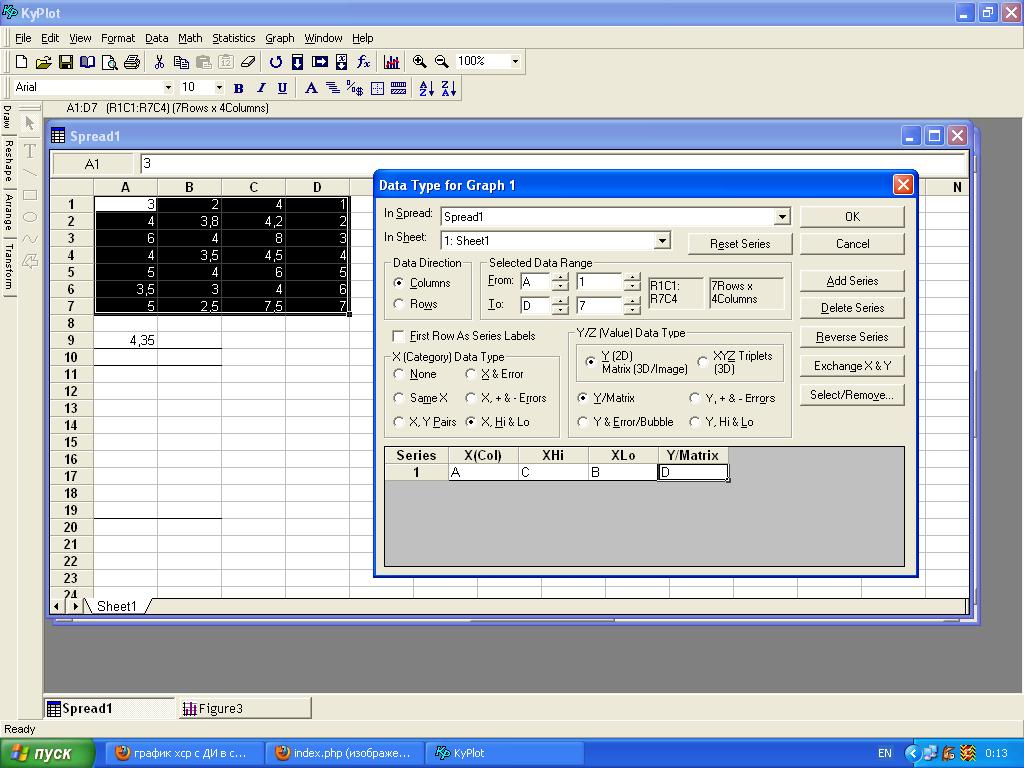Viewport: 1024px width, 768px height.
Task: Click the Sort Ascending A-Z icon
Action: coord(426,88)
